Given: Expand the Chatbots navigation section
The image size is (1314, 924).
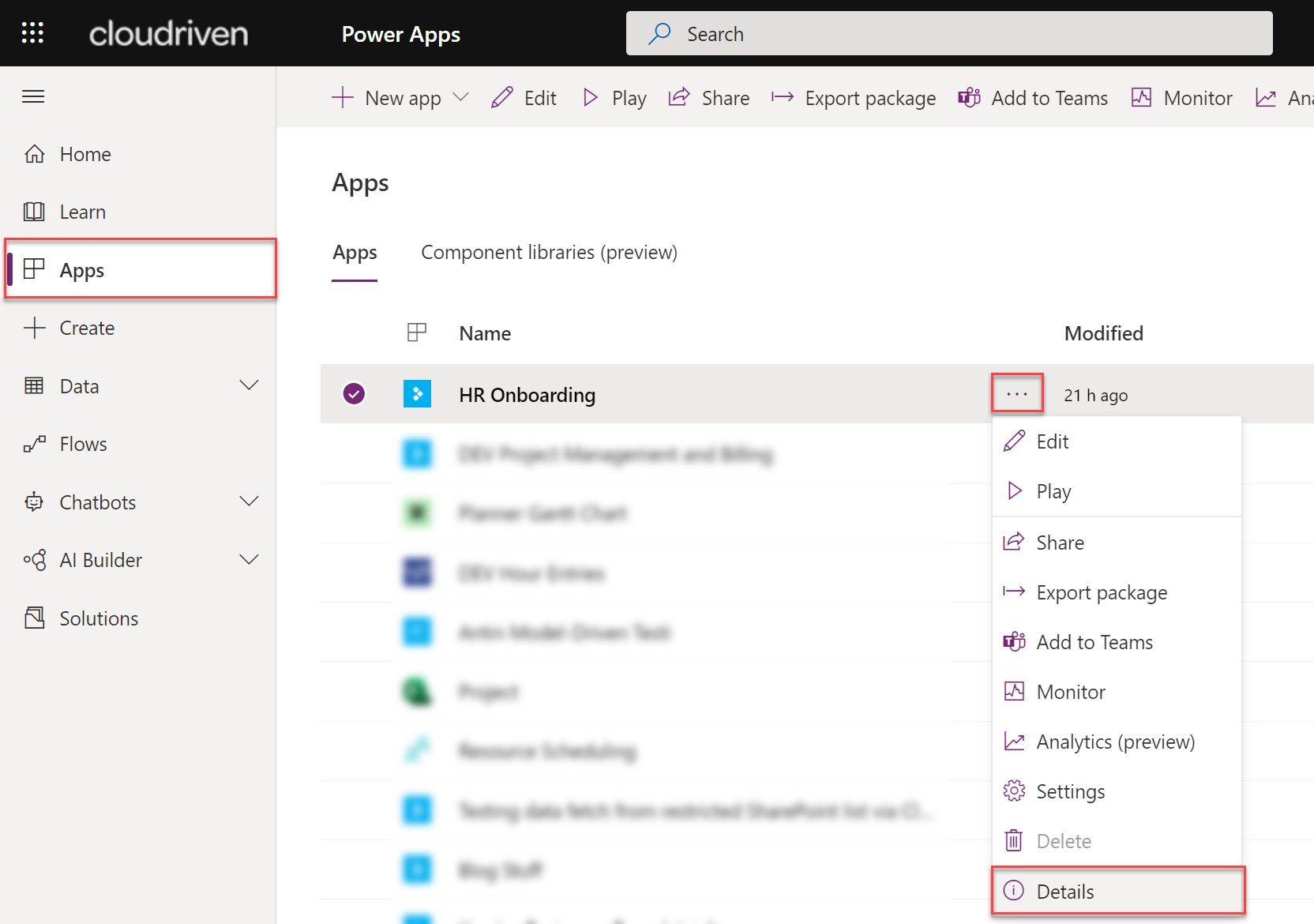Looking at the screenshot, I should (249, 502).
